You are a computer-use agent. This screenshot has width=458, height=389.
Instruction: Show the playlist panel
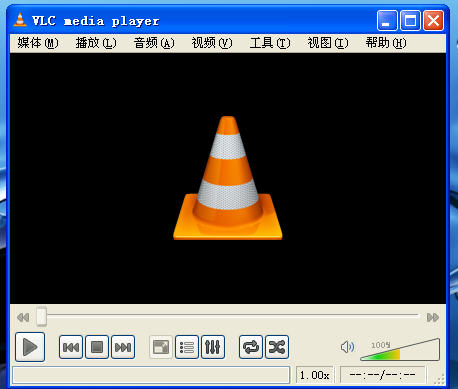click(187, 347)
